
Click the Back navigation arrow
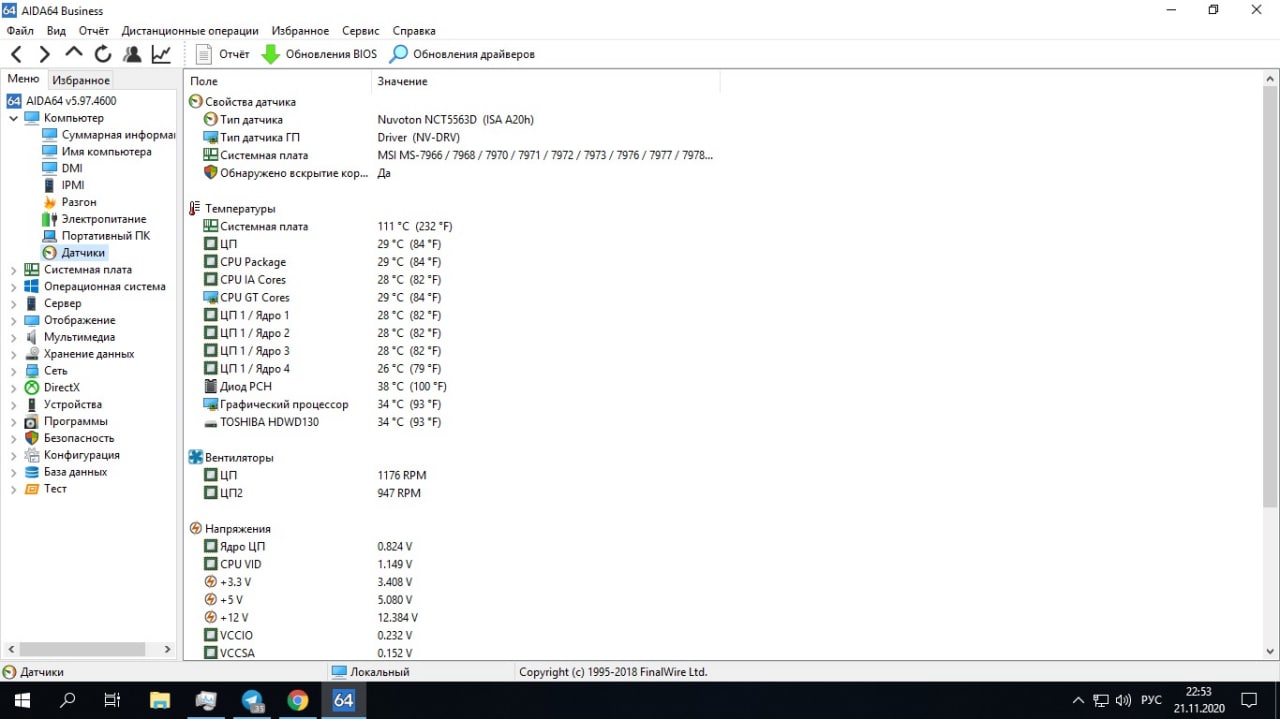17,54
